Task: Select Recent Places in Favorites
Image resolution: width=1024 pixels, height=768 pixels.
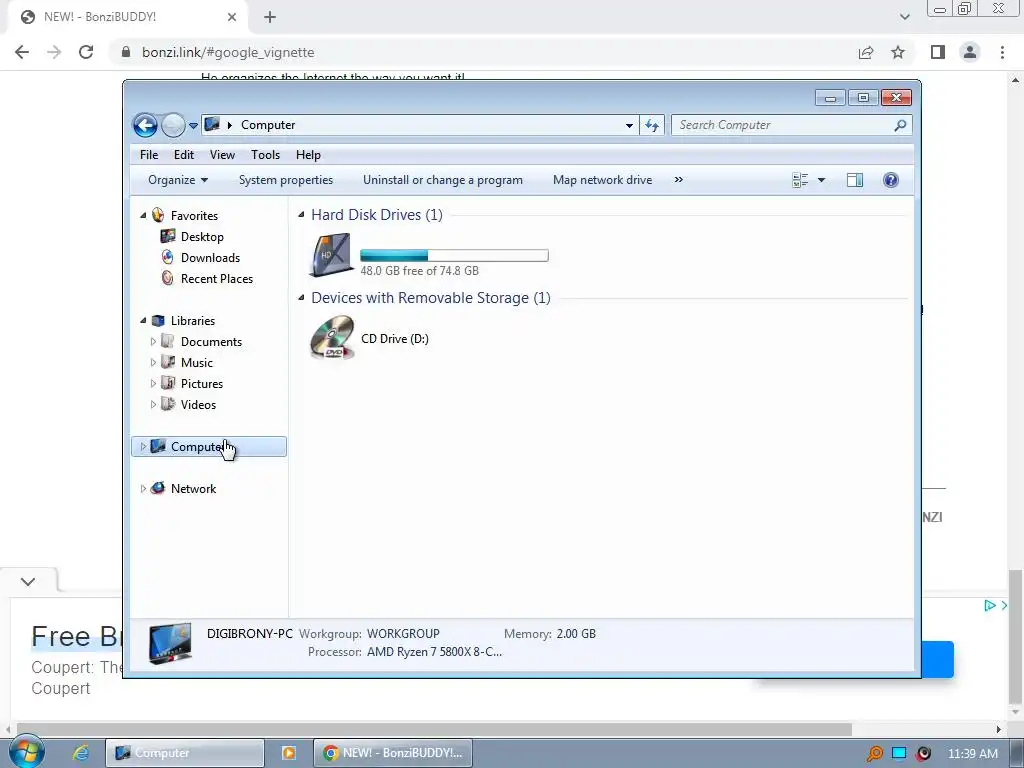Action: (217, 278)
